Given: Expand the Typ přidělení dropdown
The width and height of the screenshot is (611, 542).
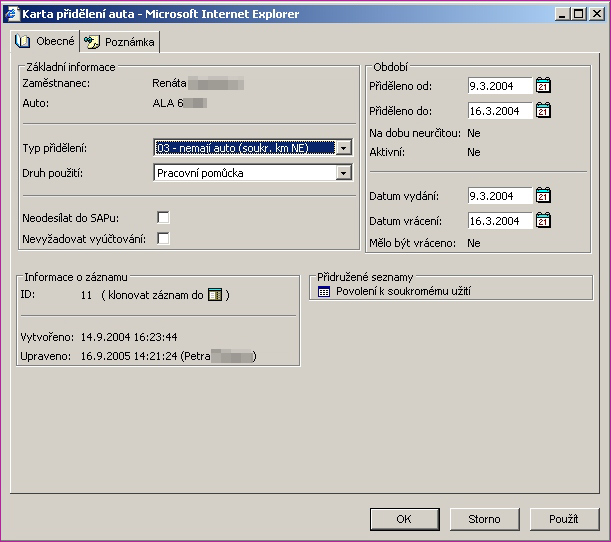Looking at the screenshot, I should tap(344, 148).
